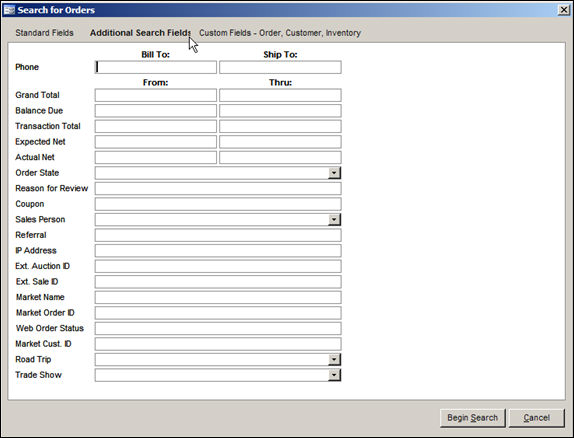Expand the Order State dropdown
Screen dimensions: 574x438
(334, 173)
